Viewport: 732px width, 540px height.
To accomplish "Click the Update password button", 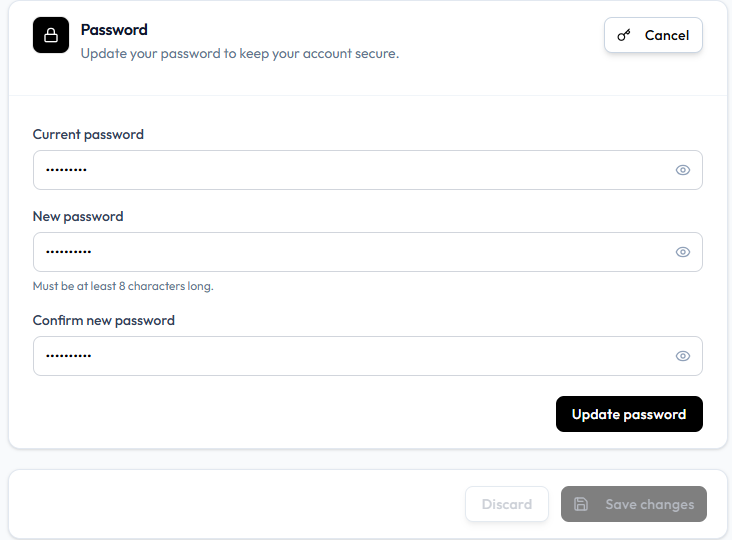I will coord(629,414).
